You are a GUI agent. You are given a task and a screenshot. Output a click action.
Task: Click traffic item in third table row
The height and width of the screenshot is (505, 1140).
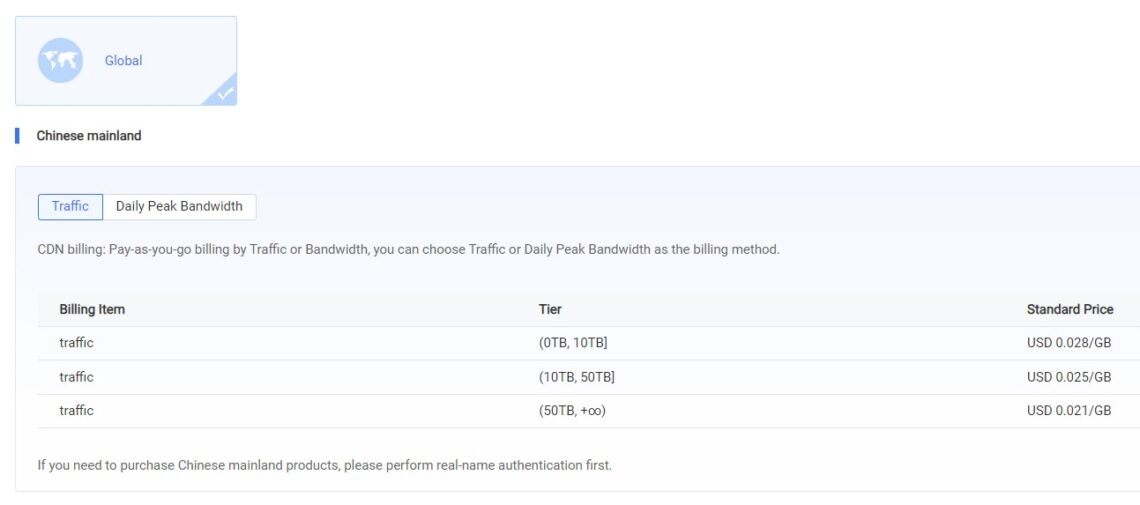click(77, 411)
